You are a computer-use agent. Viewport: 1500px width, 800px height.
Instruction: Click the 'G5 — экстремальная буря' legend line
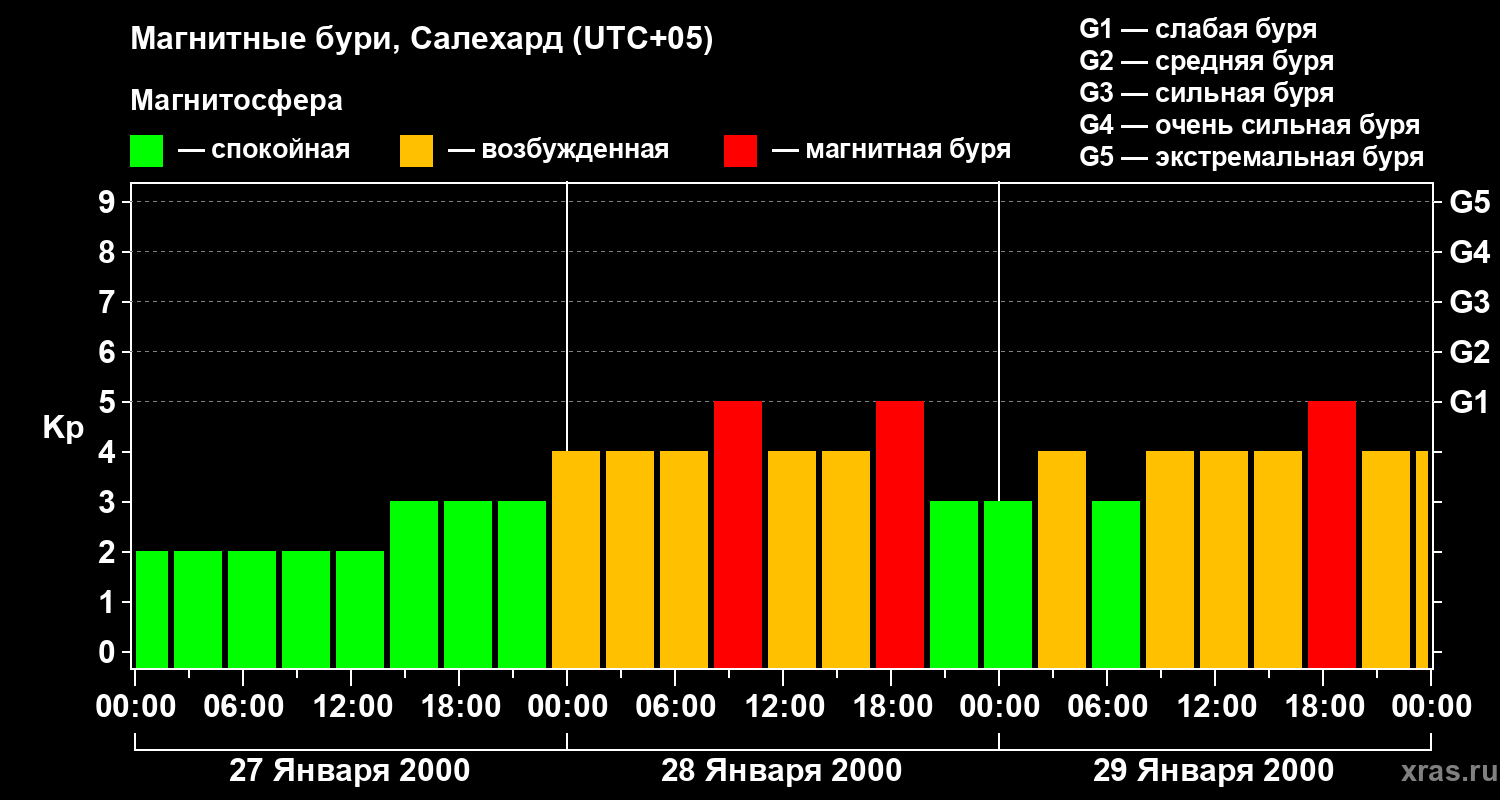[x=1251, y=157]
